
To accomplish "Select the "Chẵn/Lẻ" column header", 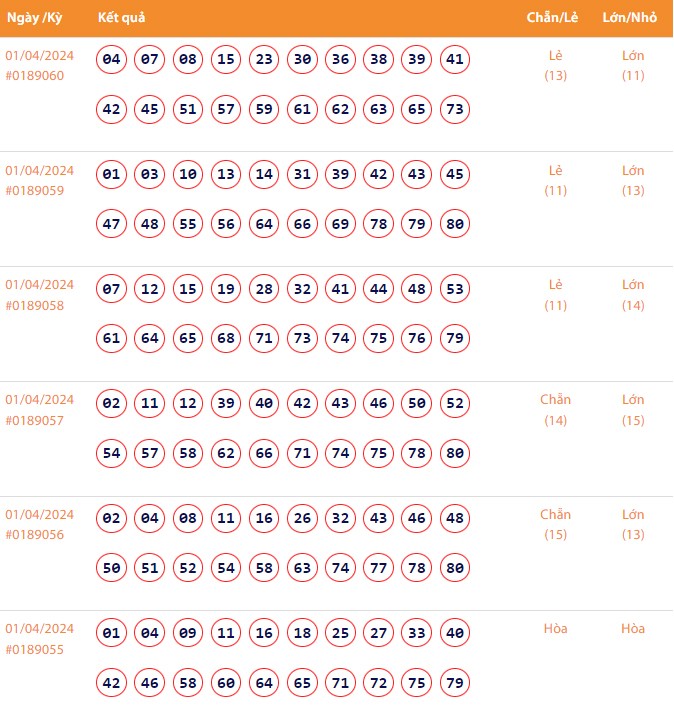I will [x=554, y=18].
